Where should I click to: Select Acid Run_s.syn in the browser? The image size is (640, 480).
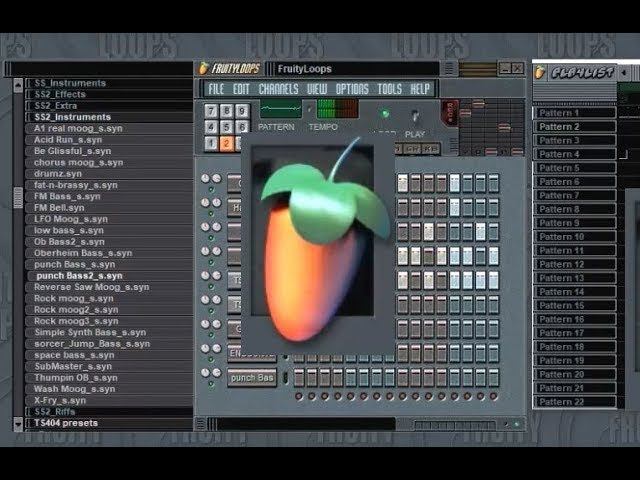coord(108,140)
